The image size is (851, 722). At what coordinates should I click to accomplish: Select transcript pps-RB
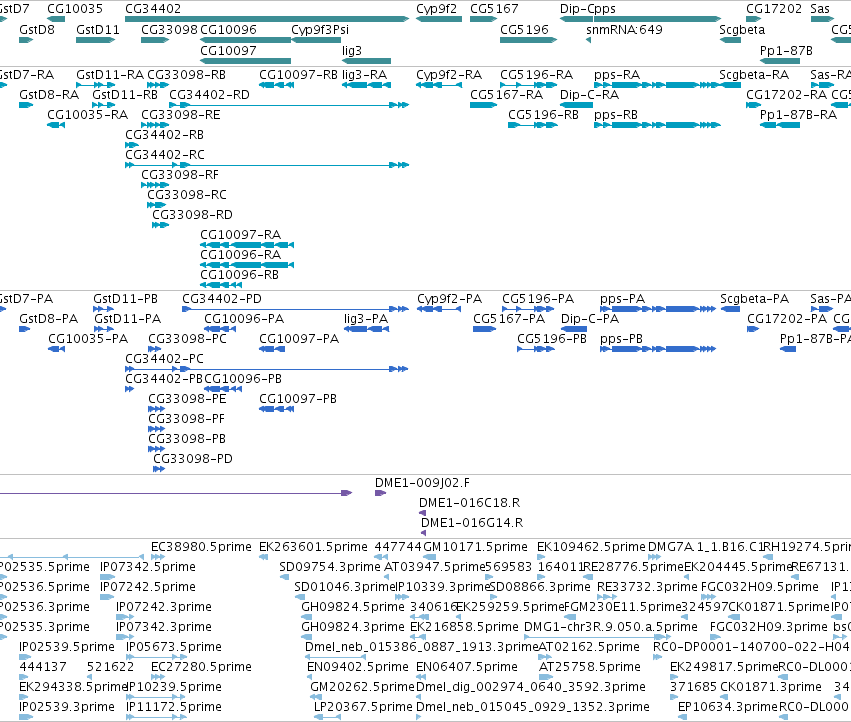657,125
